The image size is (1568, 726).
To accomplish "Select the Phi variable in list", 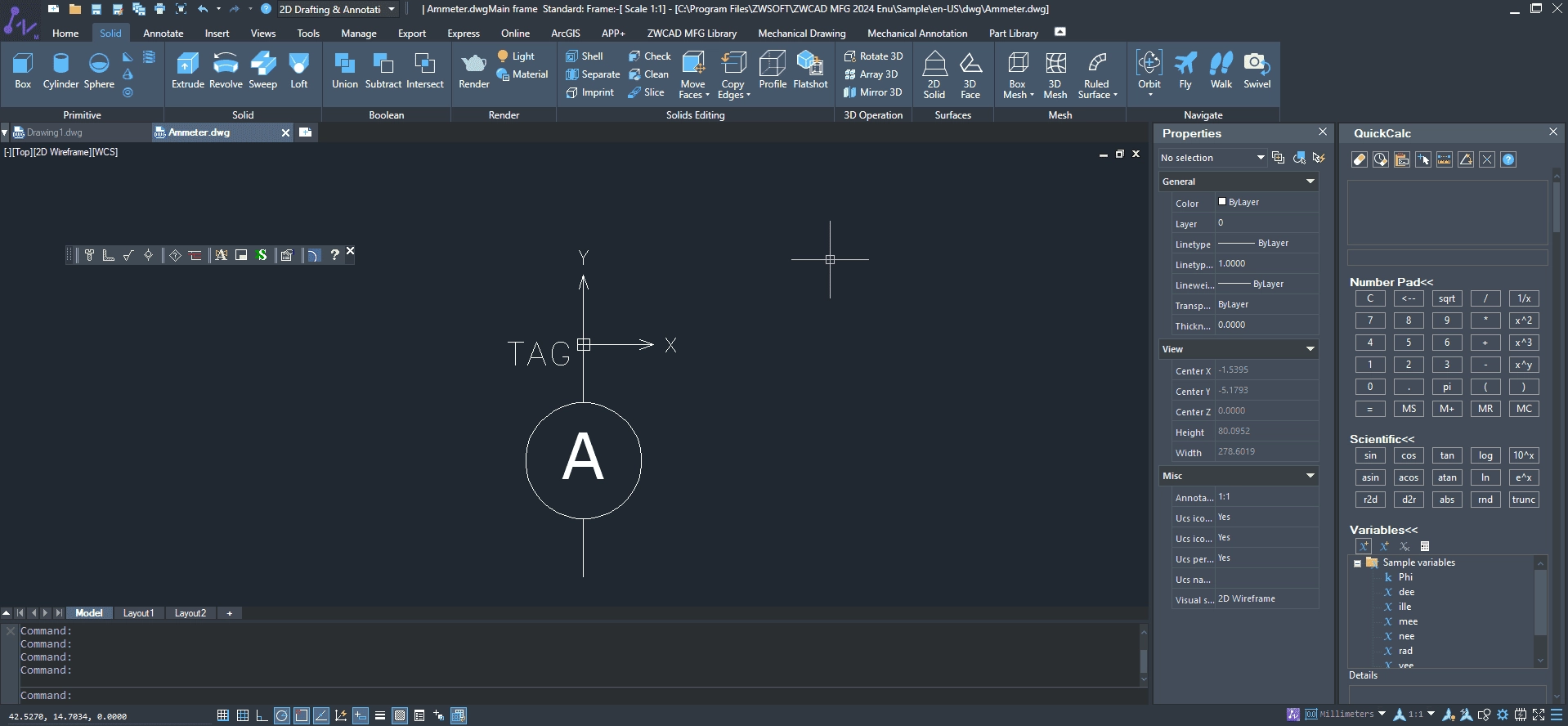I will (x=1405, y=577).
